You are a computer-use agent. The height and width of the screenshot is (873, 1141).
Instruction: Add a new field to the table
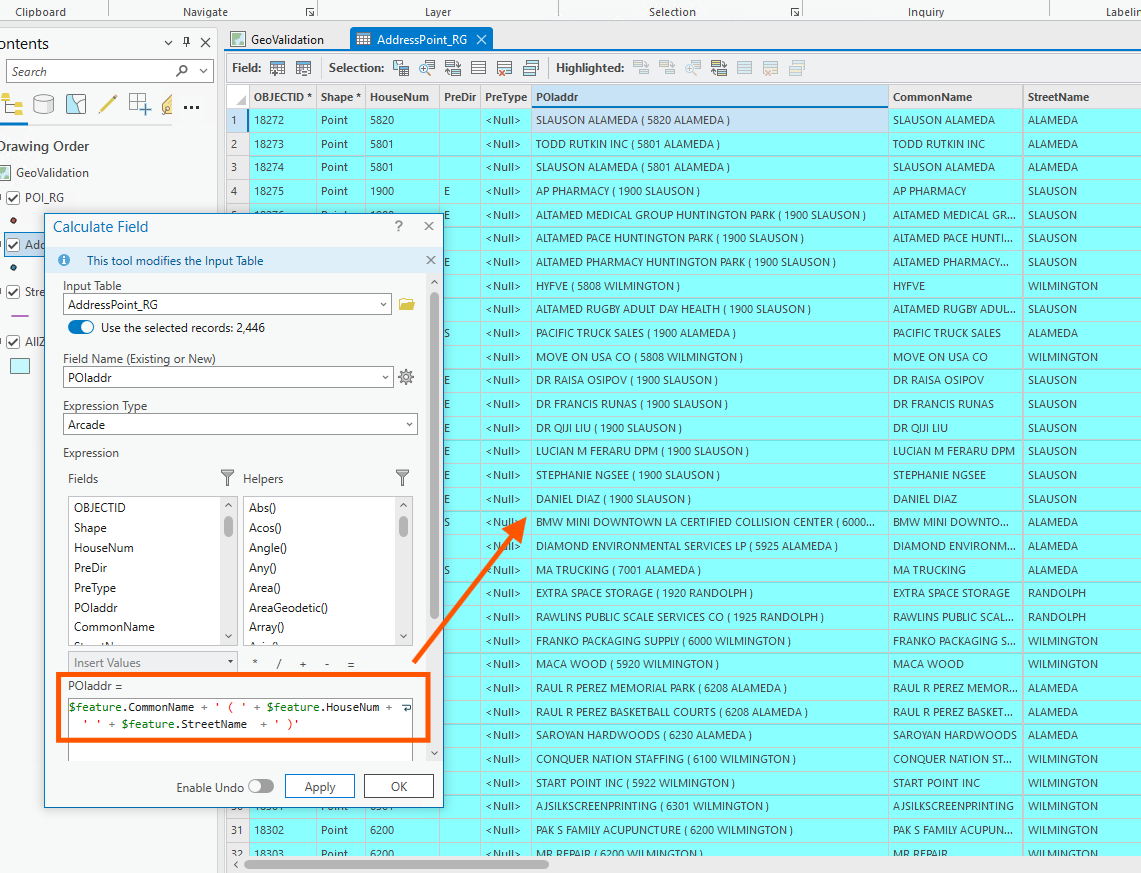tap(277, 68)
